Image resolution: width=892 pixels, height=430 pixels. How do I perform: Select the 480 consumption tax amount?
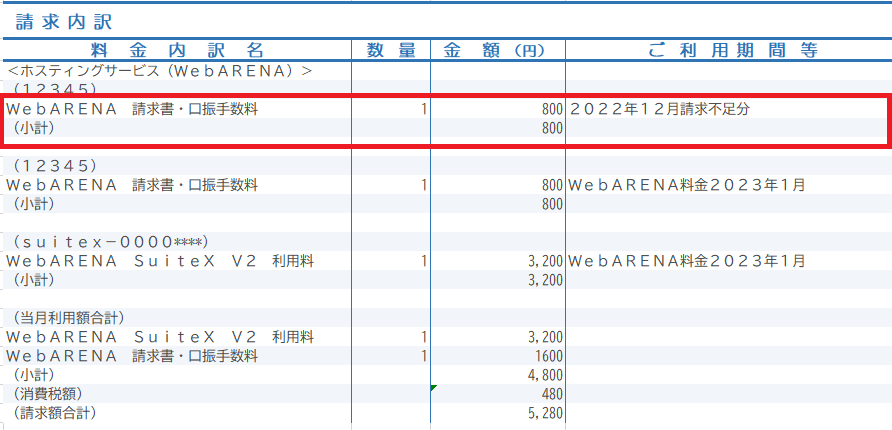click(x=551, y=394)
